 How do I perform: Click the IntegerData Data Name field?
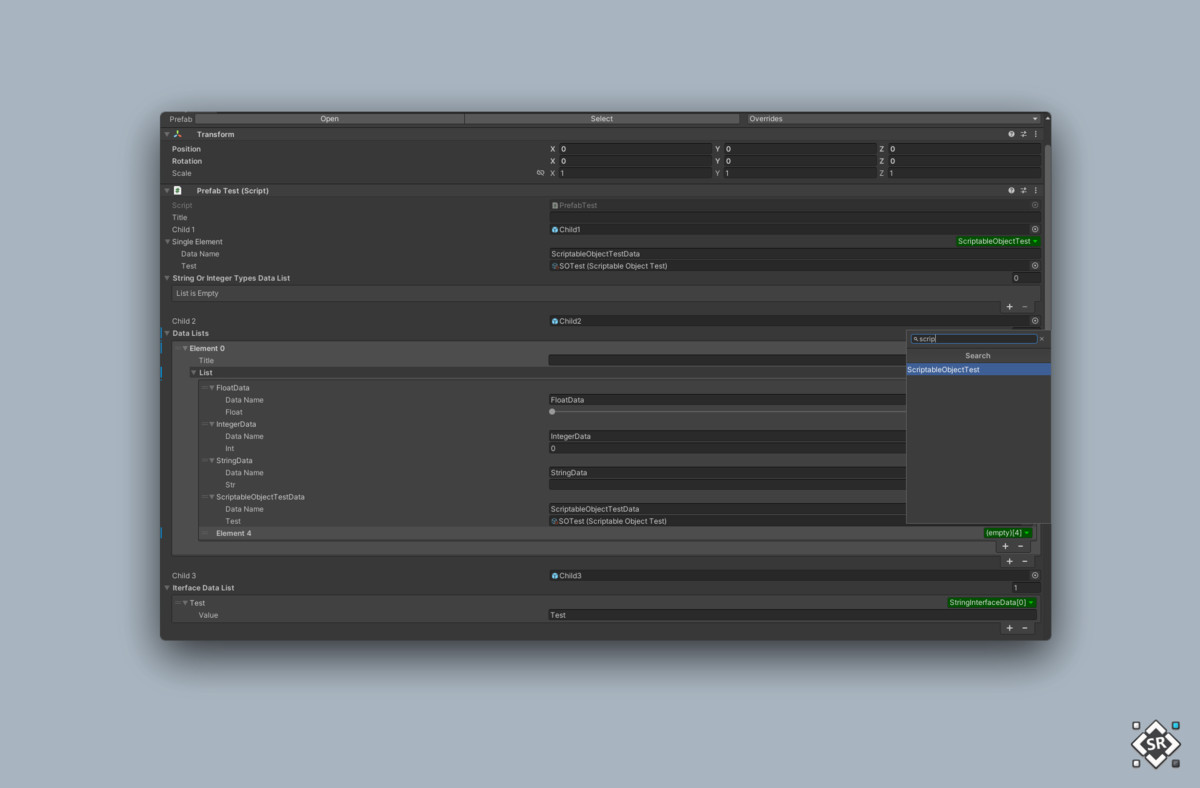click(x=727, y=436)
